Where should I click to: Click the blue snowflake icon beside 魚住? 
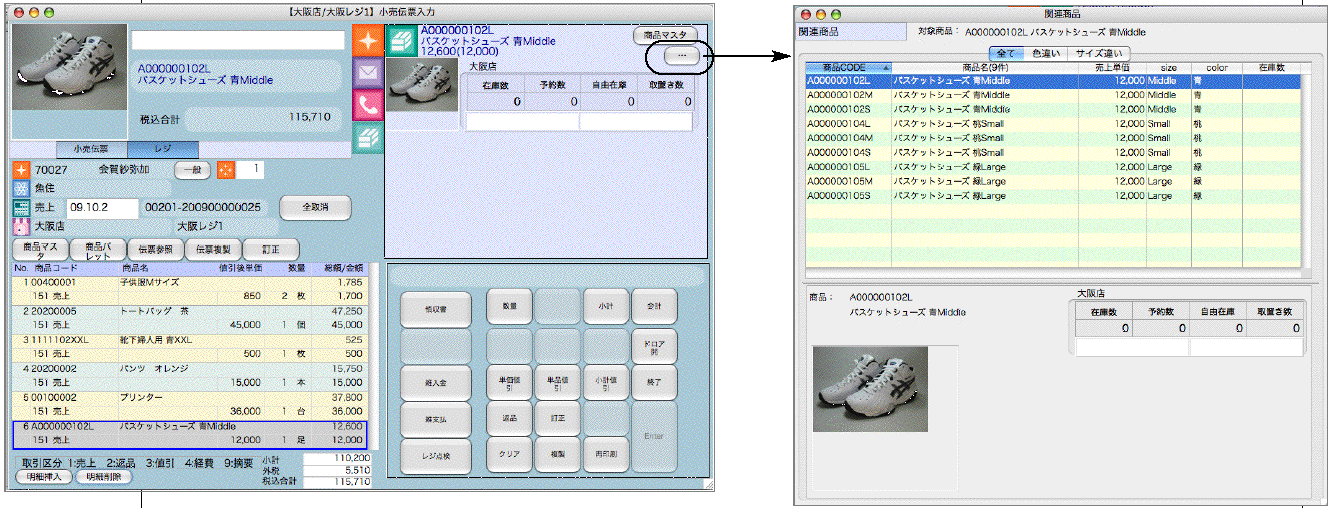pos(21,188)
